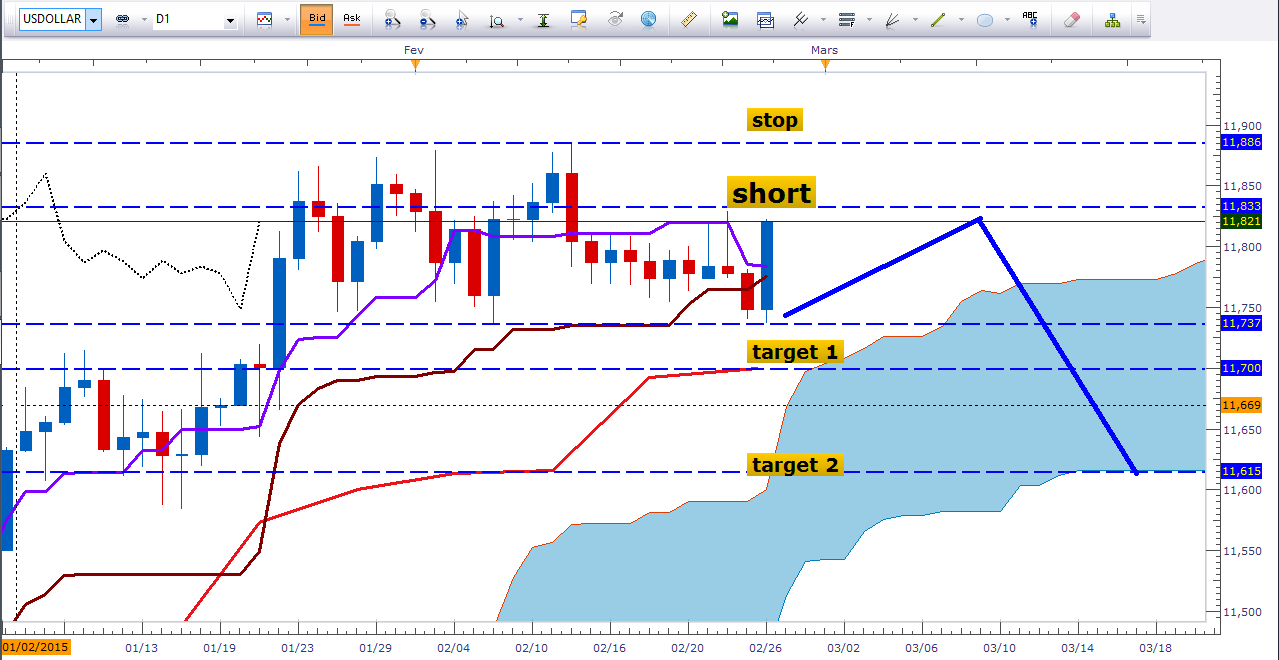This screenshot has height=660, width=1279.
Task: Open the toolbar overflow options
Action: click(x=1141, y=19)
